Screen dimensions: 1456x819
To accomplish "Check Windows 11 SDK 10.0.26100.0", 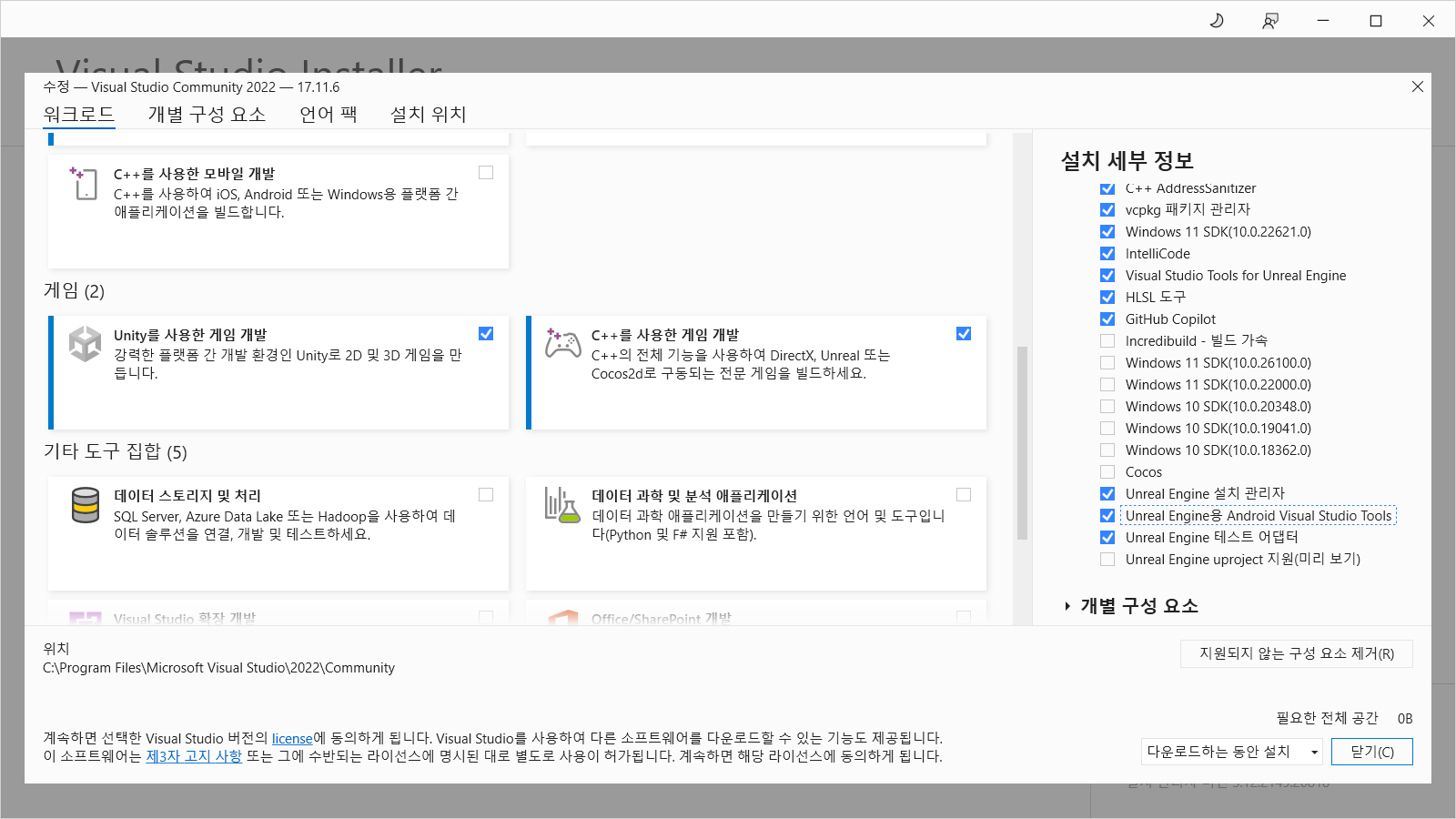I will (x=1107, y=363).
